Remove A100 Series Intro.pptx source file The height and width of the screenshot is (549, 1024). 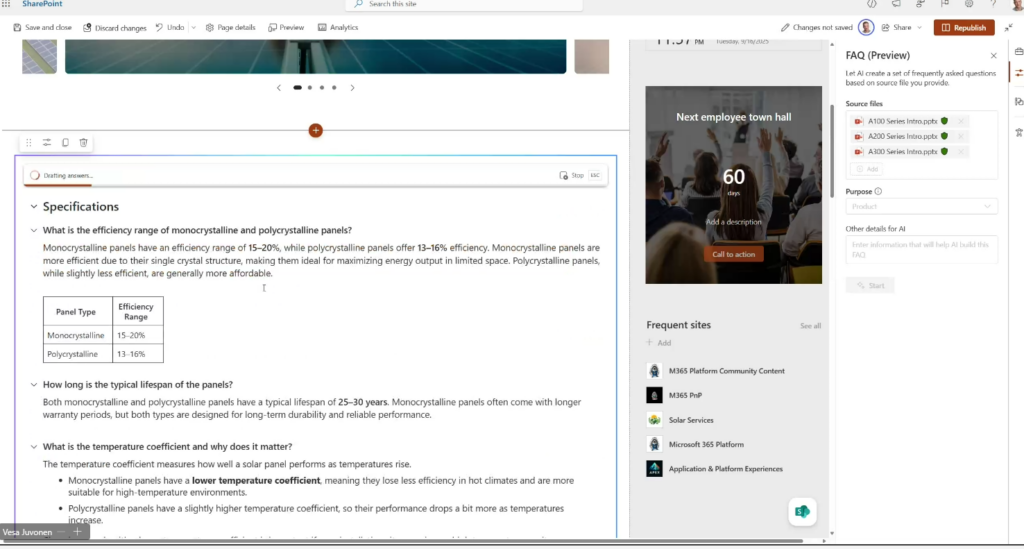[x=961, y=121]
